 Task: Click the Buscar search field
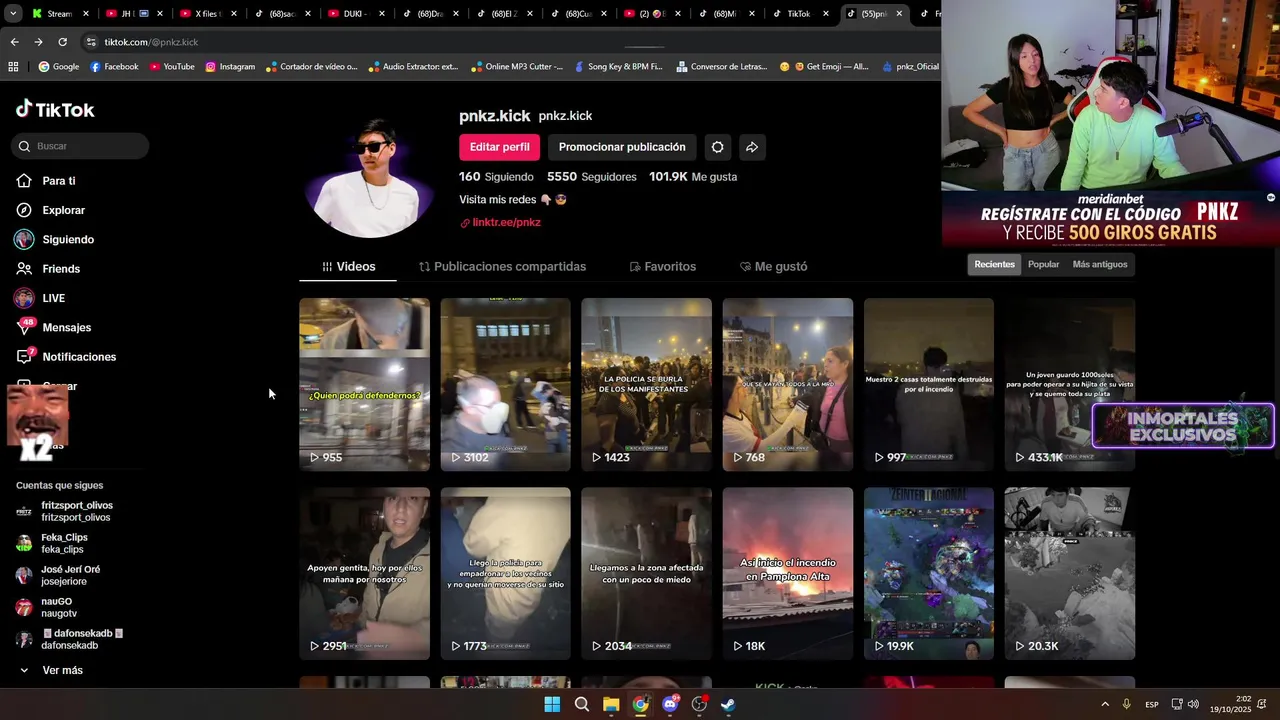point(81,146)
